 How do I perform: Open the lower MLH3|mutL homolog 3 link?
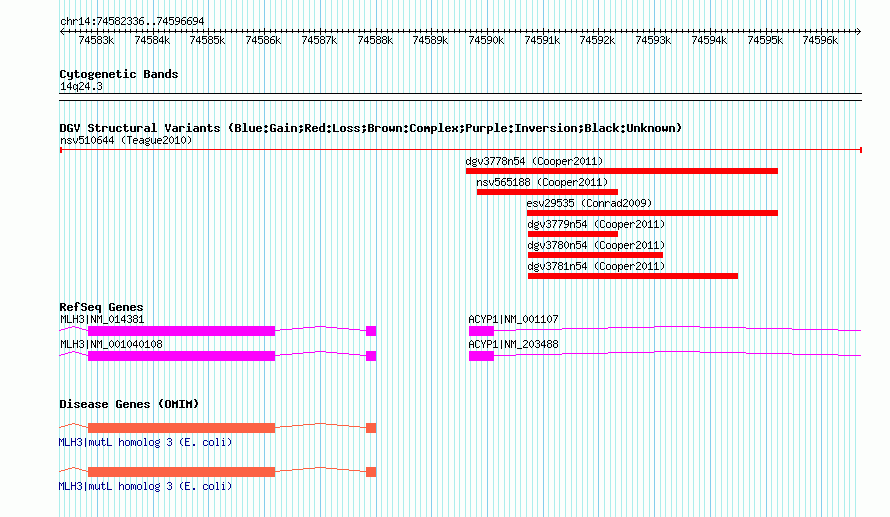(145, 486)
